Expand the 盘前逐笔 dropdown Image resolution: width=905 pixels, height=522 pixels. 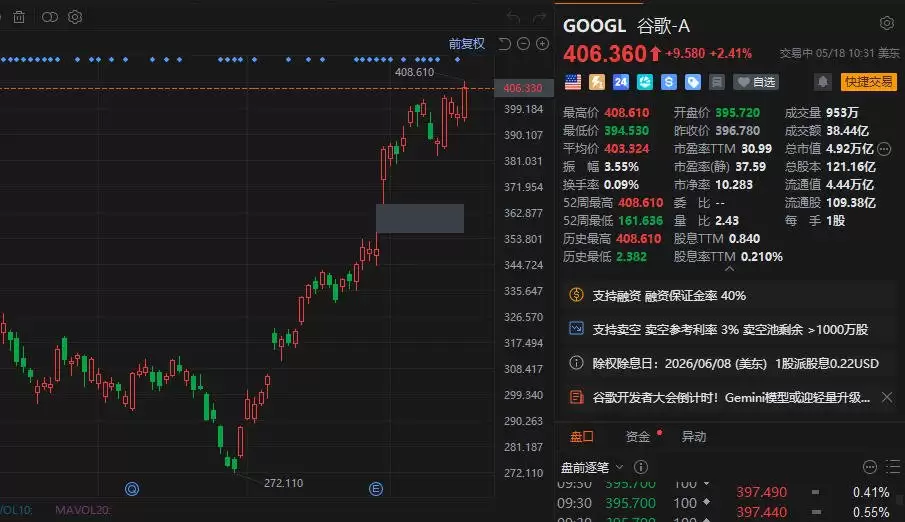pos(619,467)
